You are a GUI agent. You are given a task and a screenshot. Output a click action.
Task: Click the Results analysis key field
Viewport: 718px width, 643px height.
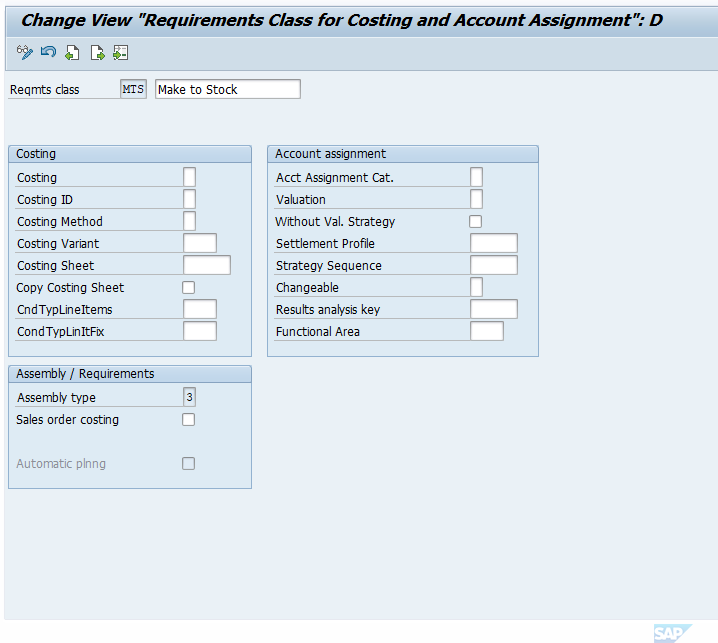pos(494,309)
